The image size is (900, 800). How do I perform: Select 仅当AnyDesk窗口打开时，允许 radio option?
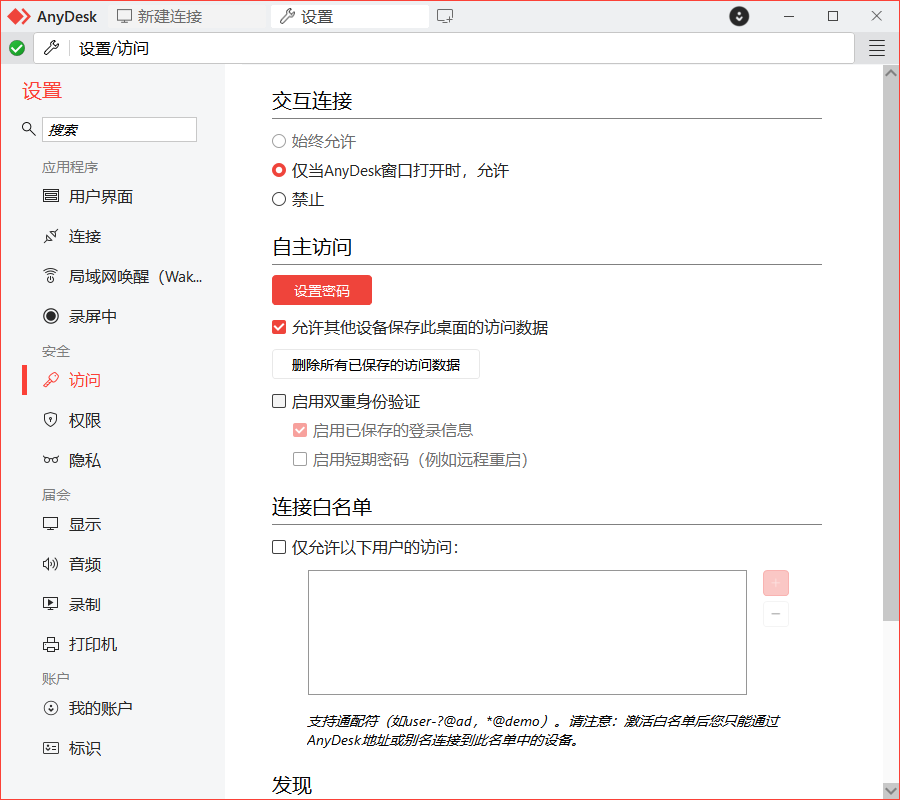pos(278,170)
